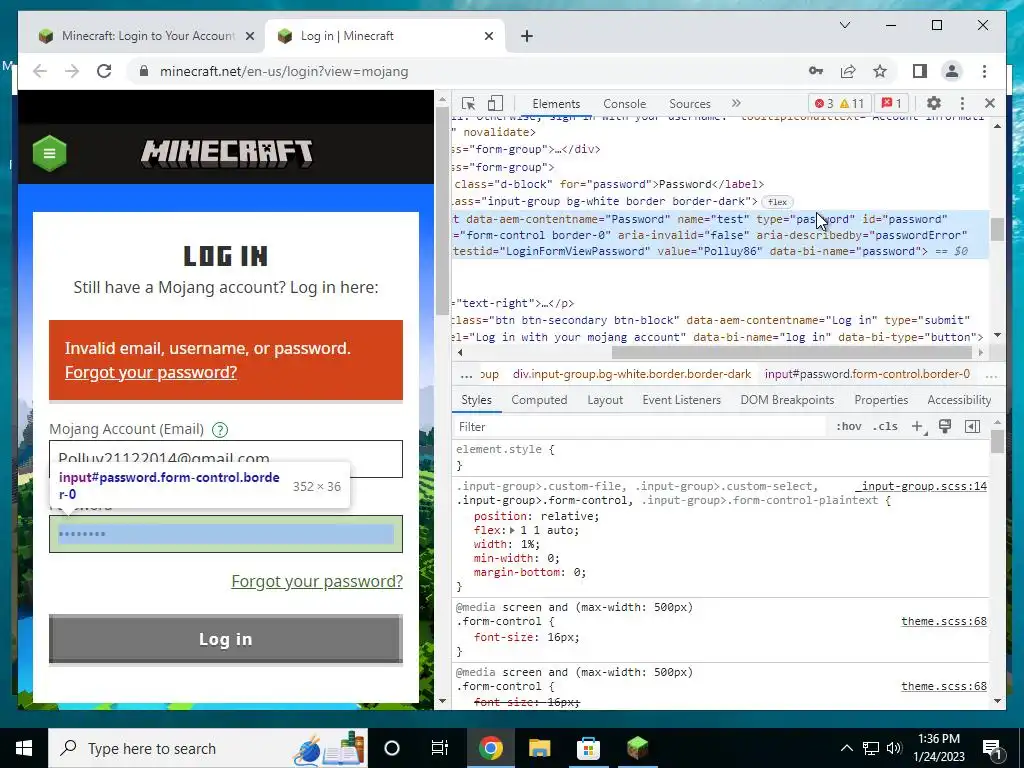1024x768 pixels.
Task: Click Forgot your password link below password
Action: click(317, 581)
